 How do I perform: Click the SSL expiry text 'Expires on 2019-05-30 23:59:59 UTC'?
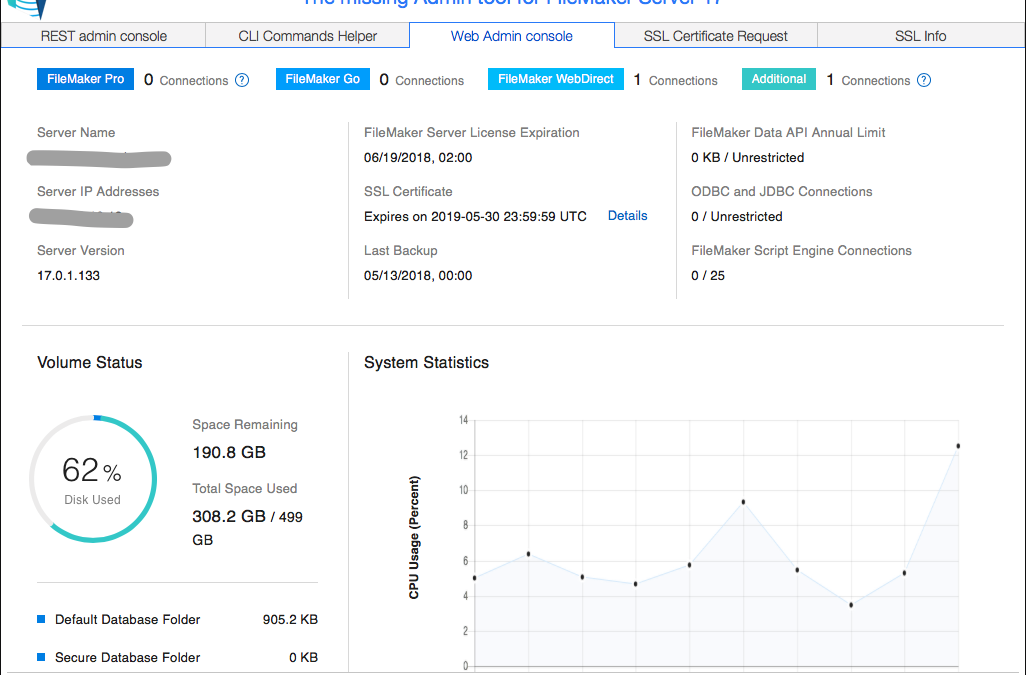coord(476,216)
